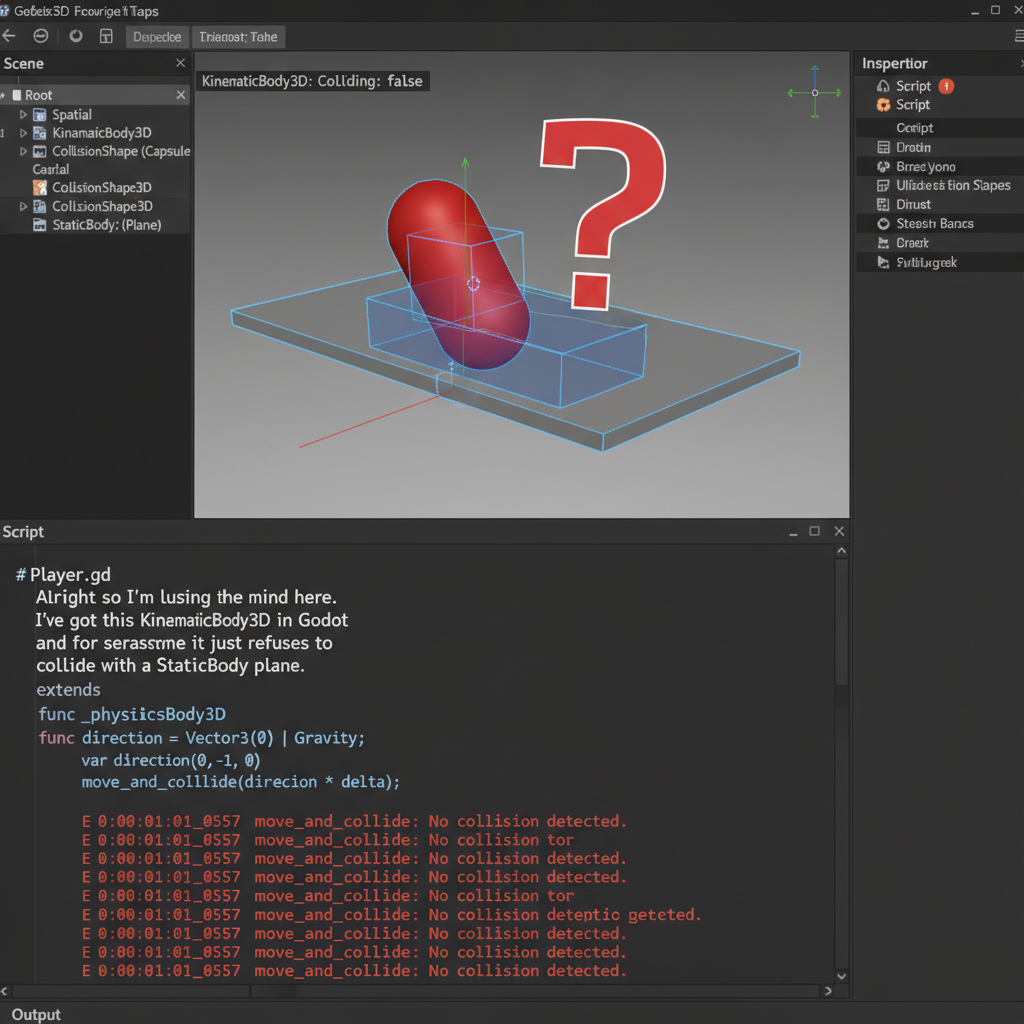Click the func _physiicsBody3D line

132,714
